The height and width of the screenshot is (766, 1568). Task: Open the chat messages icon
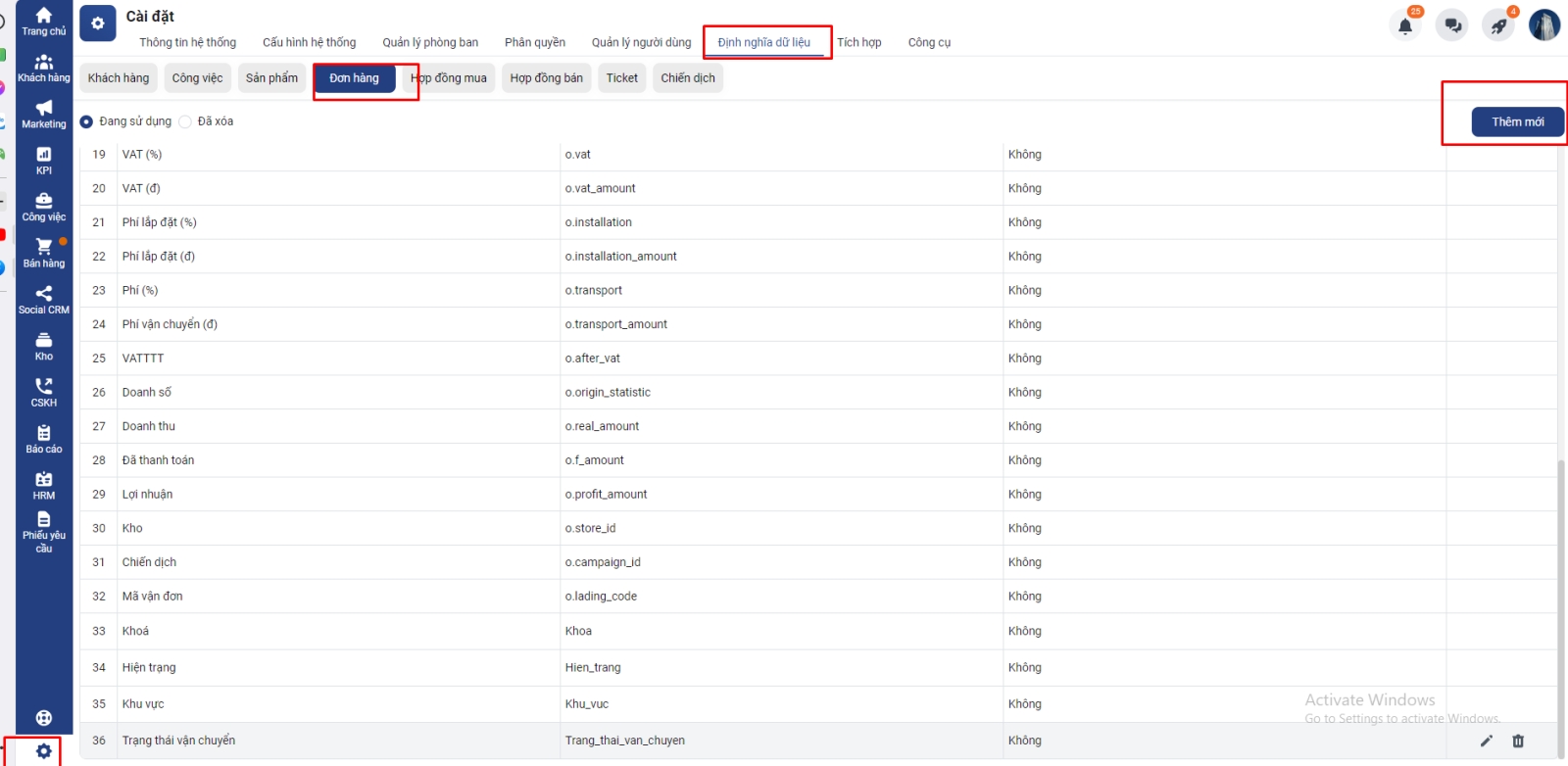(1452, 26)
